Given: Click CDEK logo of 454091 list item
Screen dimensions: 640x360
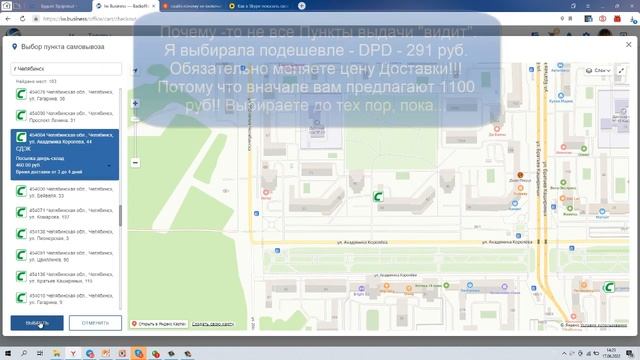Looking at the screenshot, I should 21,256.
